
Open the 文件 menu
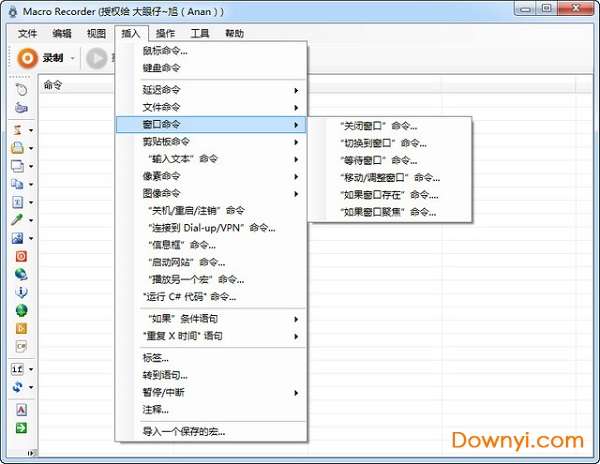click(x=28, y=34)
